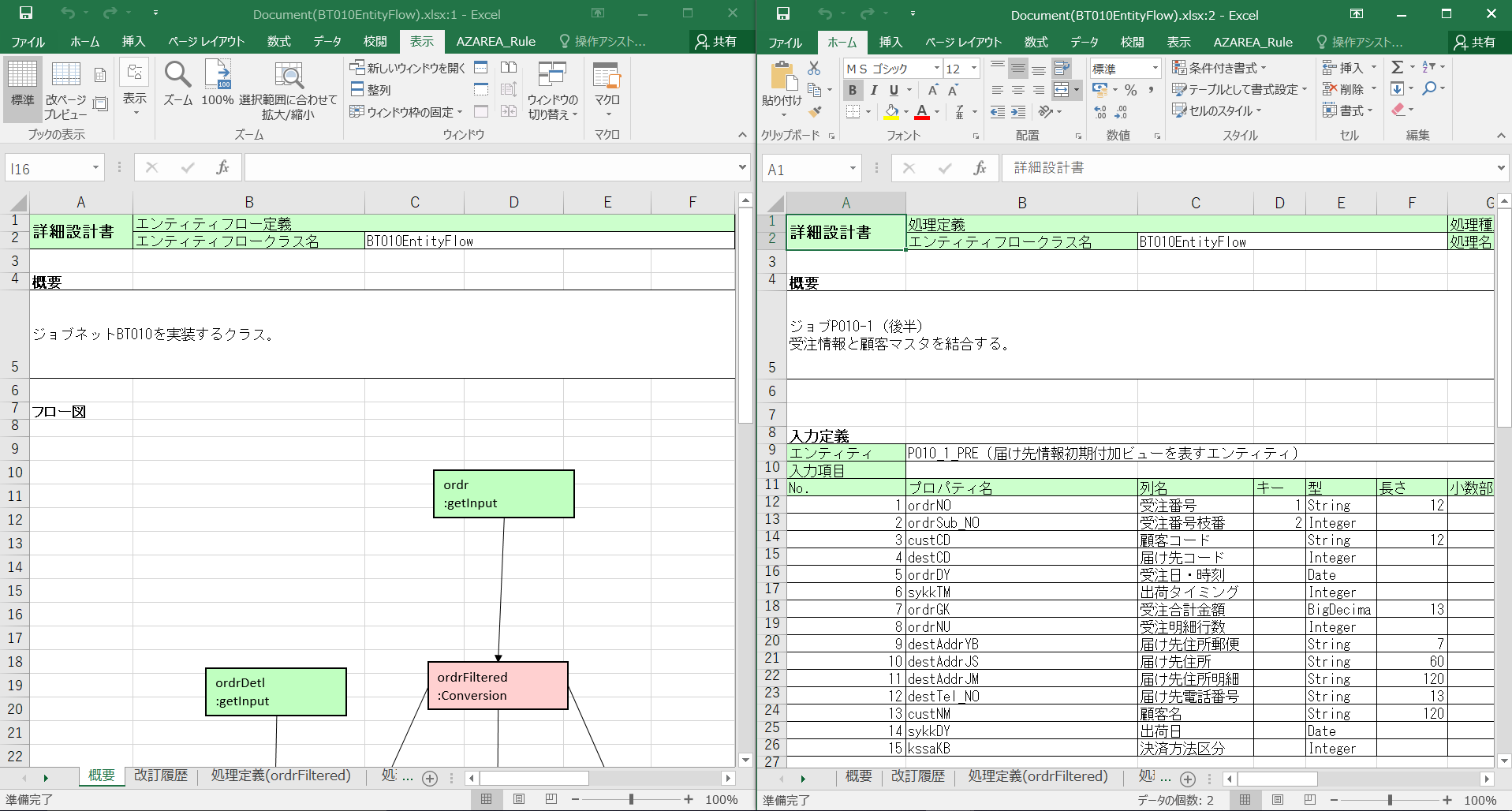Image resolution: width=1512 pixels, height=811 pixels.
Task: Click Format Painter brush in right window
Action: point(814,111)
